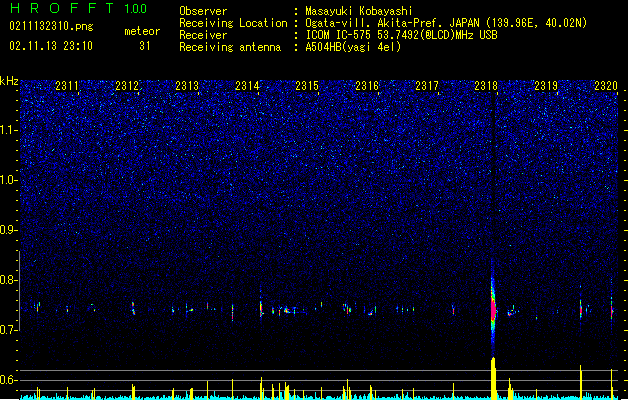629x400 pixels.
Task: Click the strong meteor echo at 2318
Action: pyautogui.click(x=493, y=309)
